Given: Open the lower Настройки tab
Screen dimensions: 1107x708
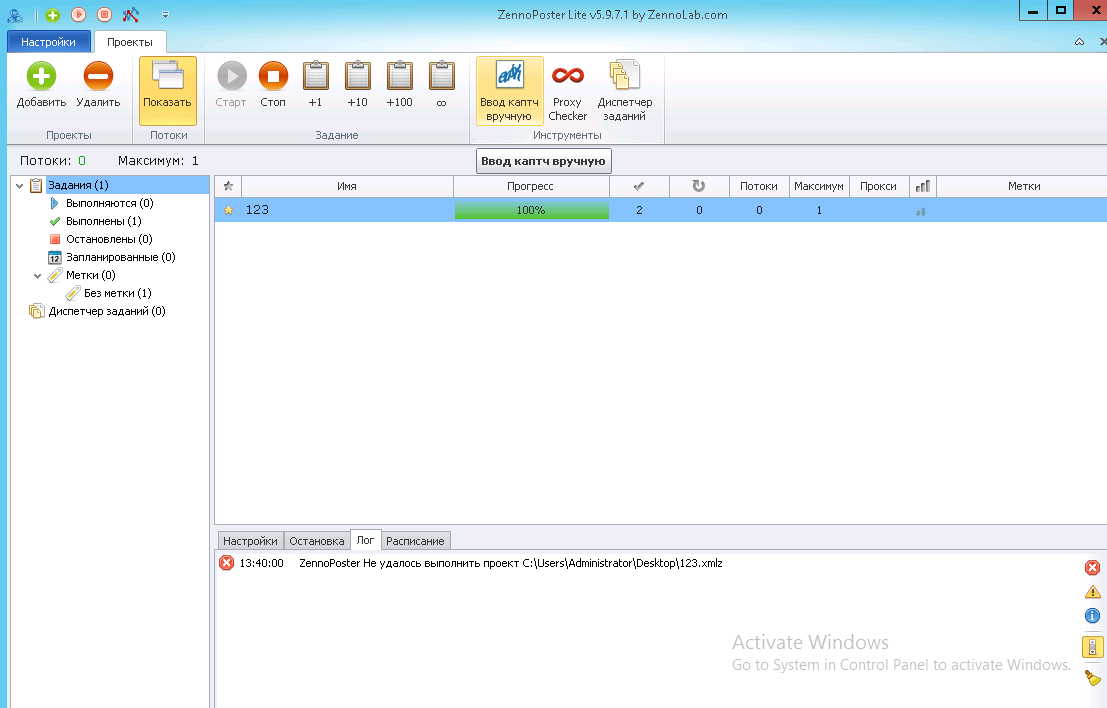Looking at the screenshot, I should [x=250, y=541].
